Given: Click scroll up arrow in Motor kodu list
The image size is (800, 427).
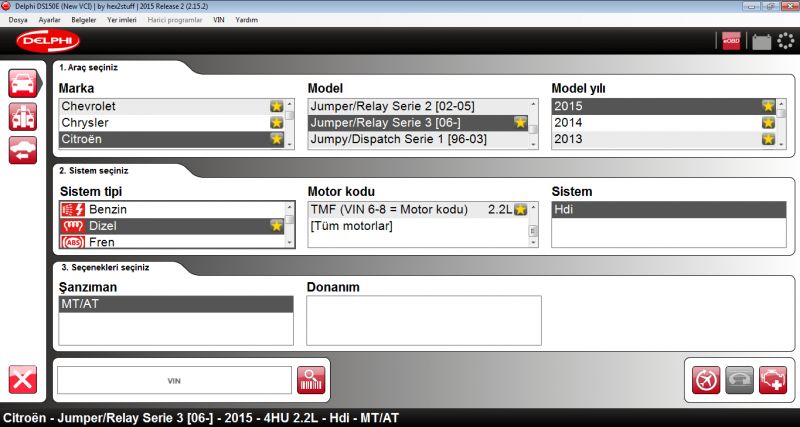Looking at the screenshot, I should pyautogui.click(x=533, y=207).
